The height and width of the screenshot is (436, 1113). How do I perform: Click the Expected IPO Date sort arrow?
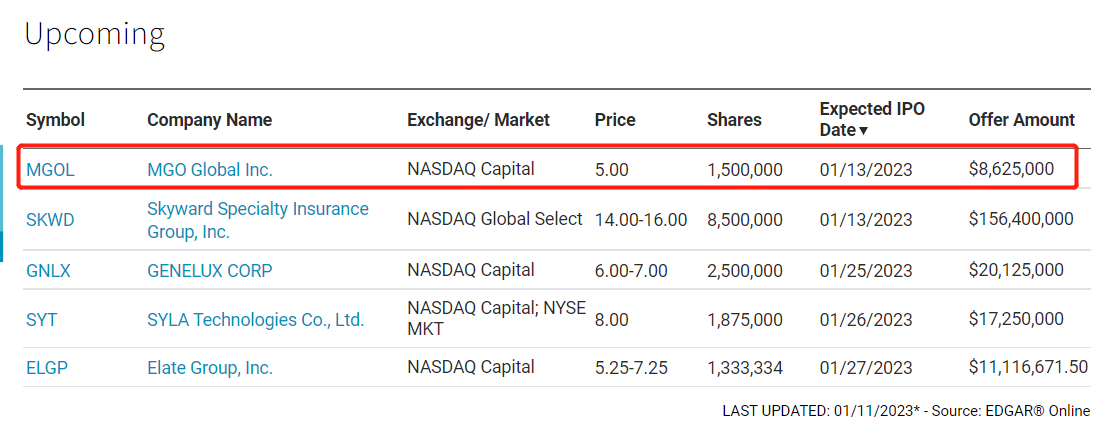pyautogui.click(x=863, y=131)
